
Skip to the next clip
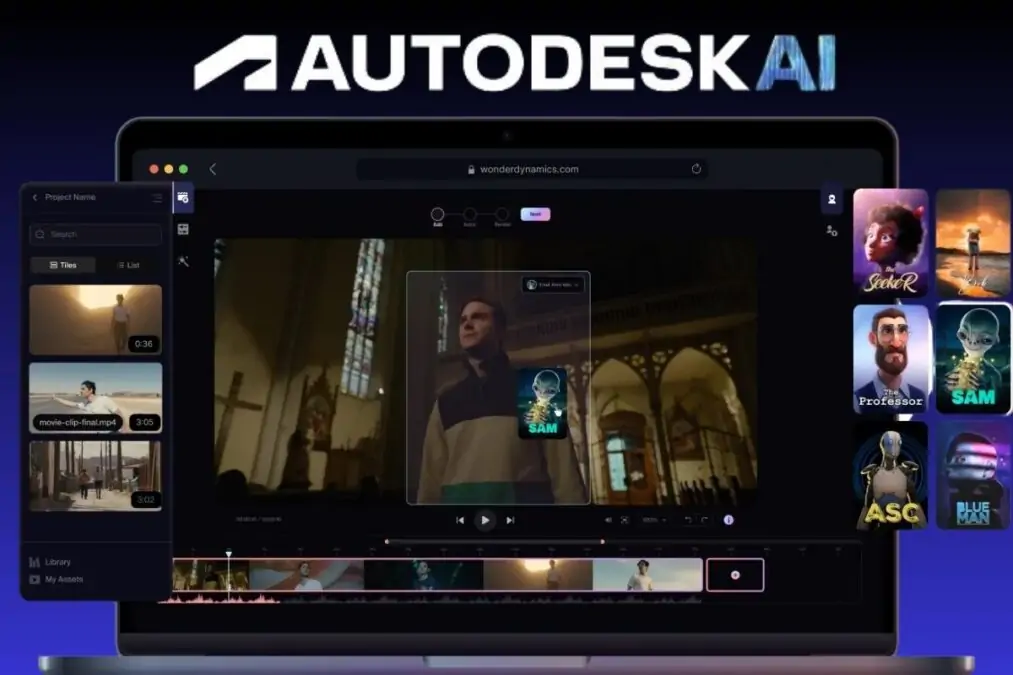tap(510, 520)
